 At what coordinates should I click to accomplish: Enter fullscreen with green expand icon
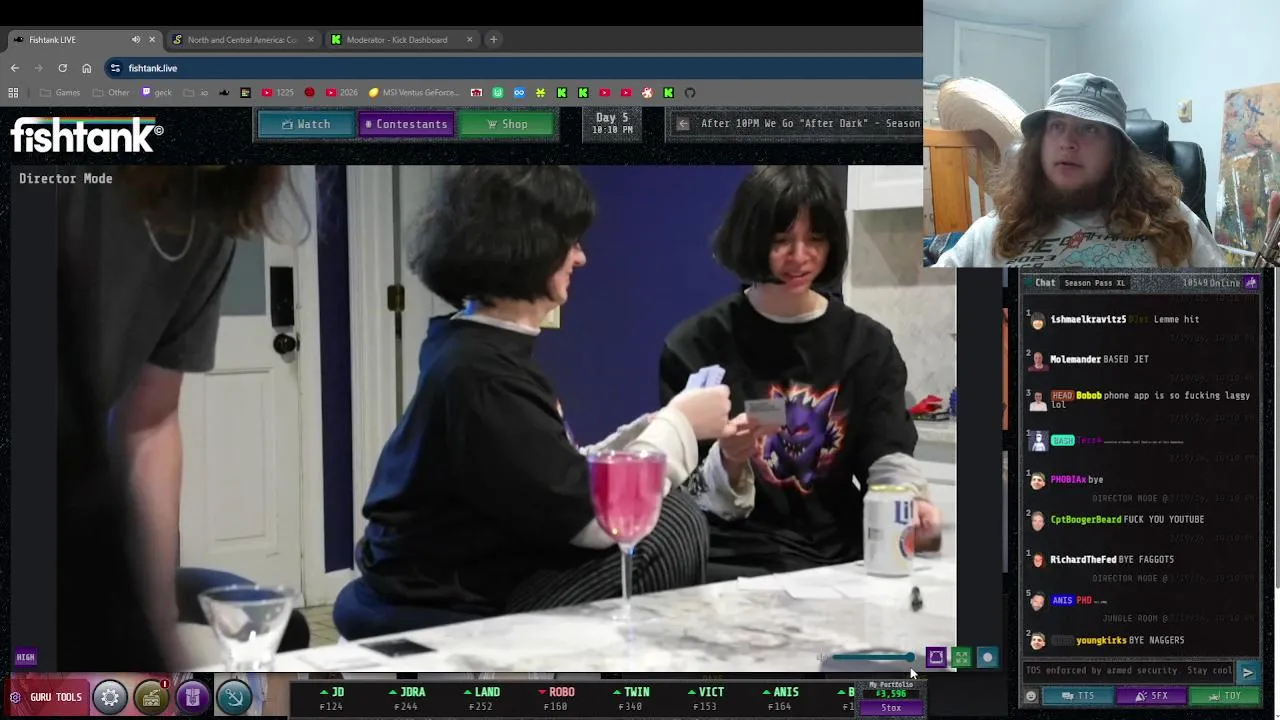click(x=961, y=657)
